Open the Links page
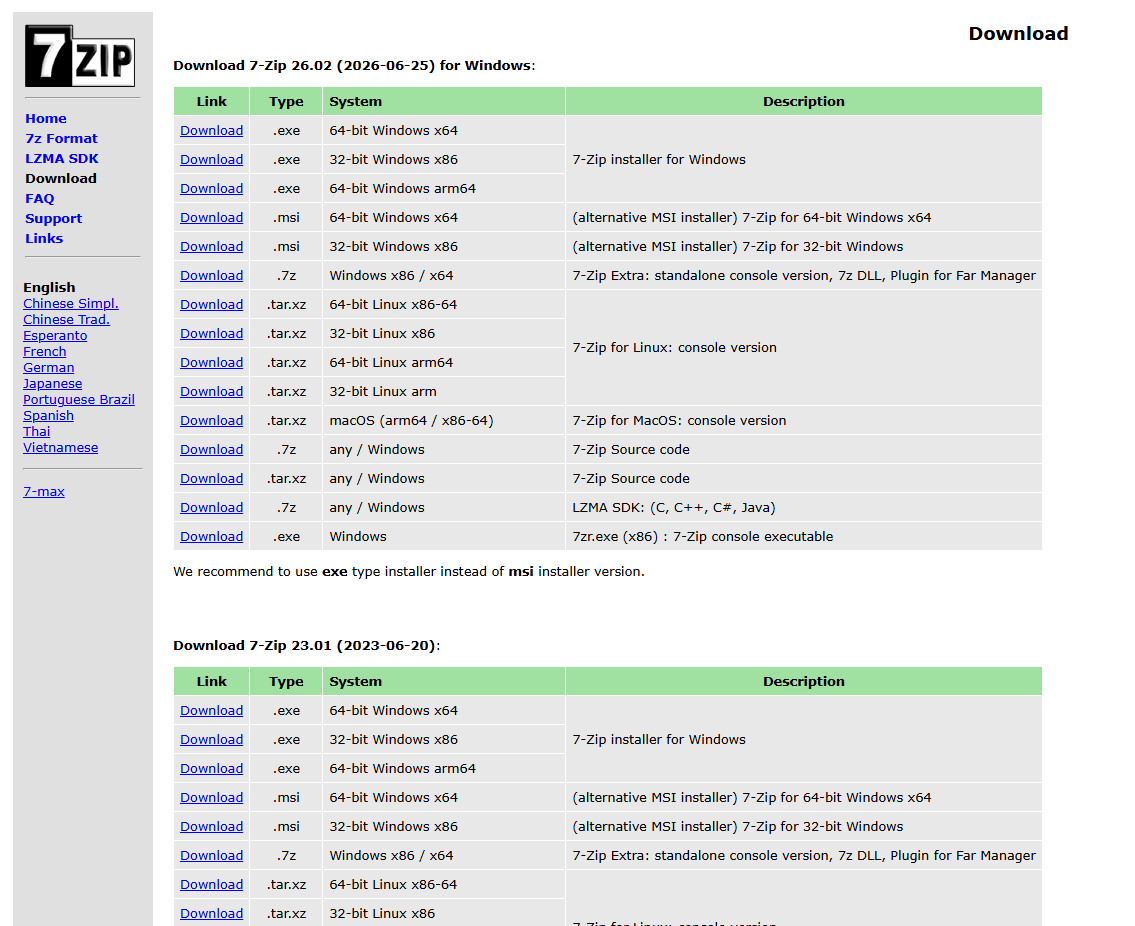 pos(44,237)
